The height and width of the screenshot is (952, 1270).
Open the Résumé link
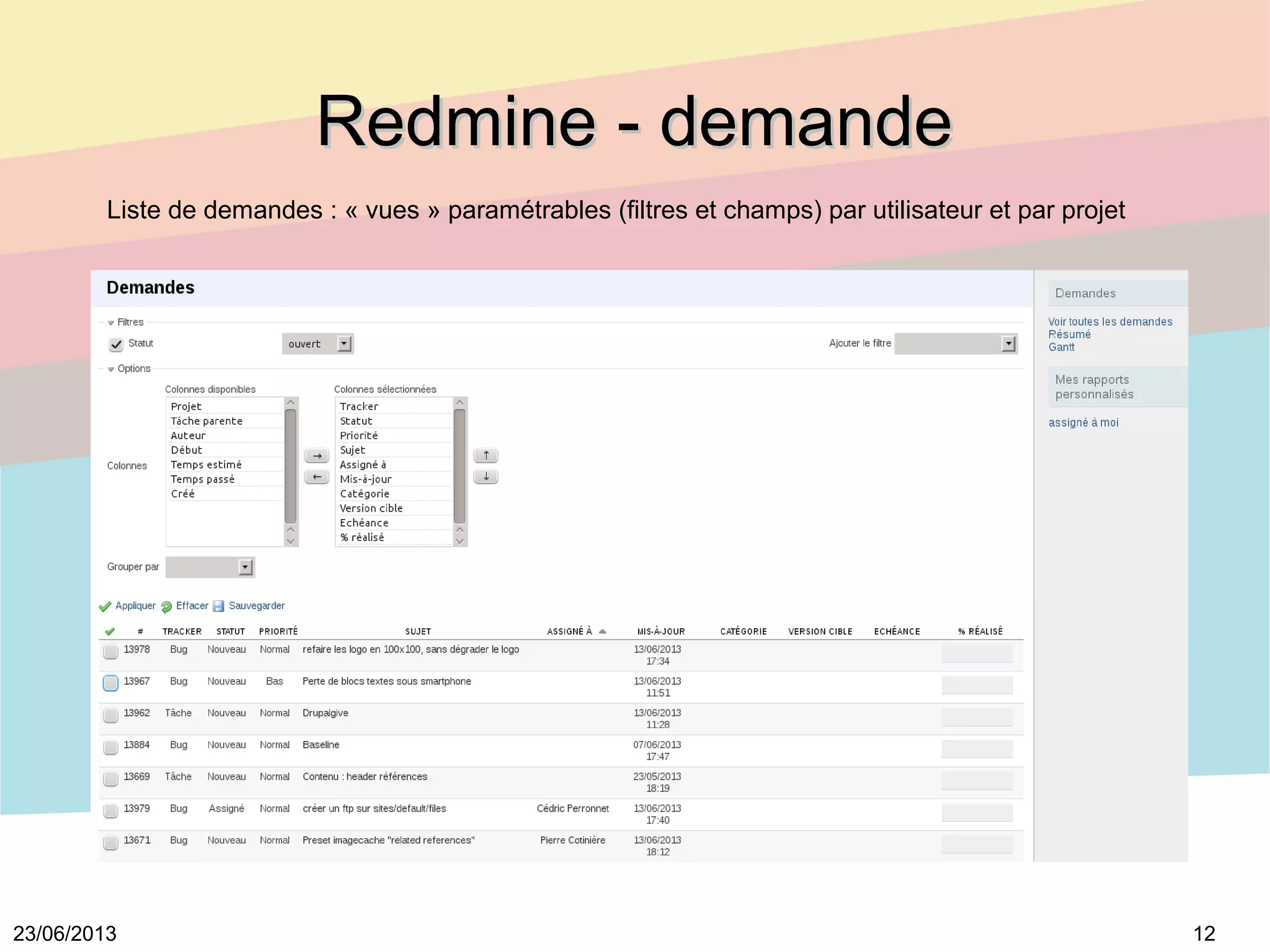point(1069,334)
